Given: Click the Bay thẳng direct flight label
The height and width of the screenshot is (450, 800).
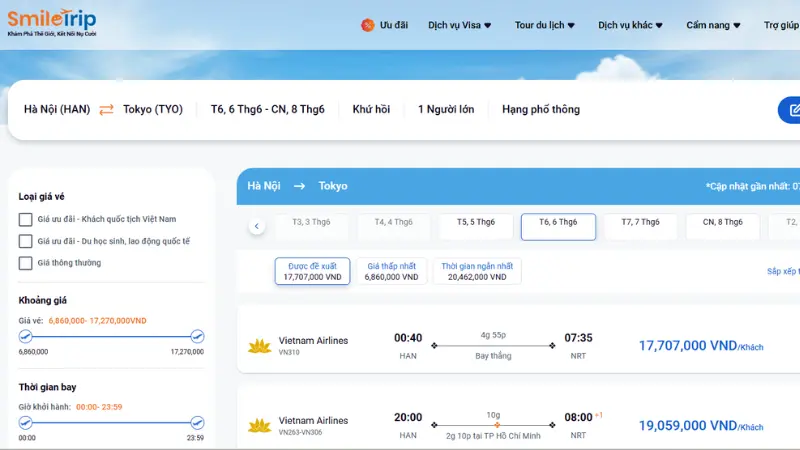Looking at the screenshot, I should 493,356.
